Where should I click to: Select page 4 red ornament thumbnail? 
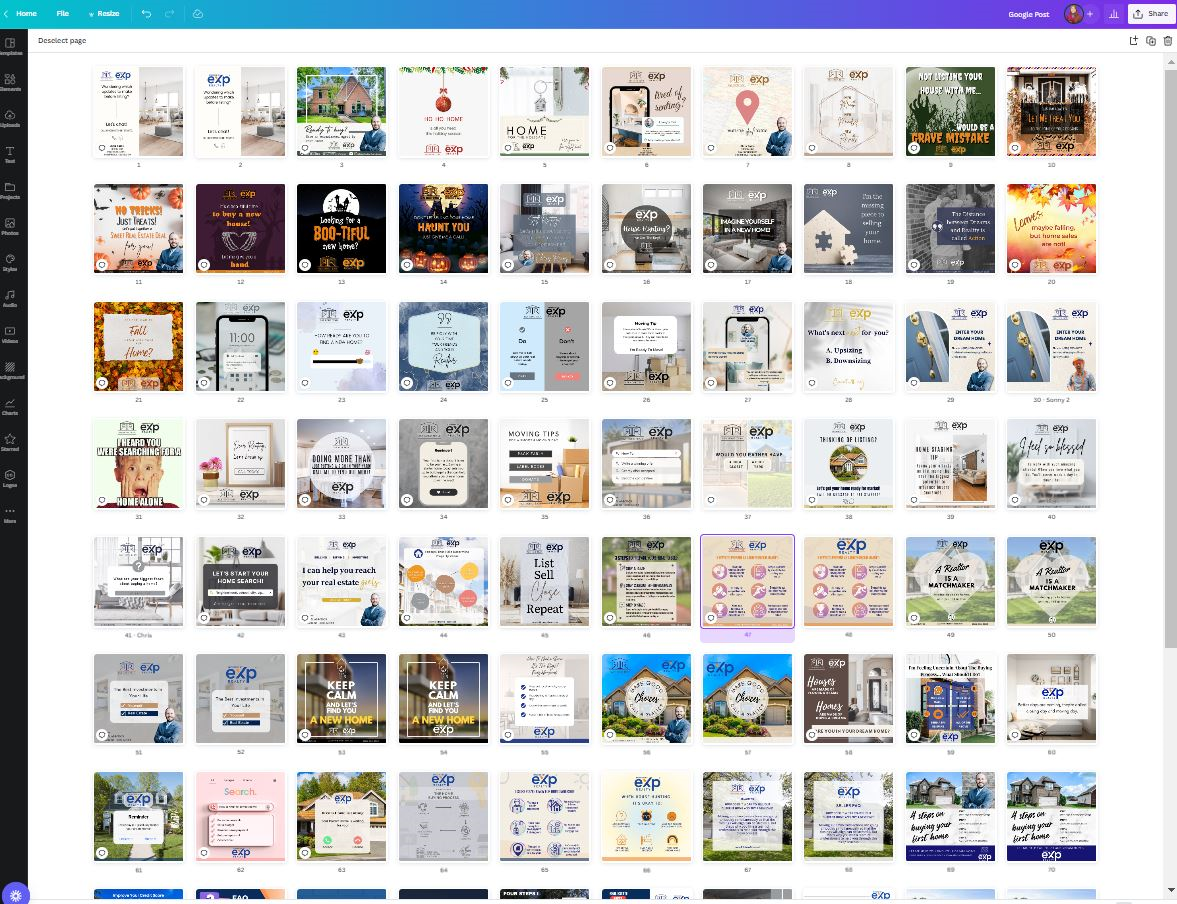(x=443, y=111)
